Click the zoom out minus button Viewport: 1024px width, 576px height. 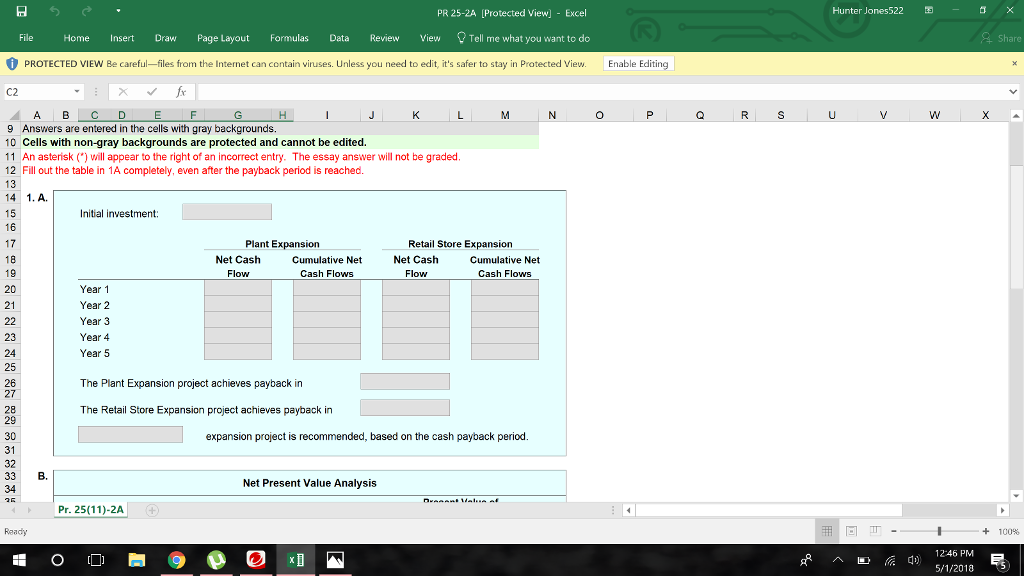tap(894, 532)
